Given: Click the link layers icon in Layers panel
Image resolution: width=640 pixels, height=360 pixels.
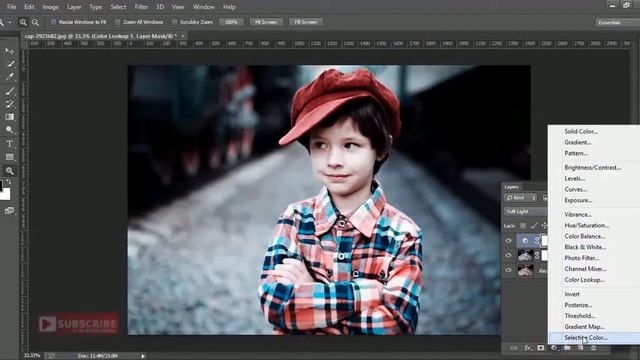Looking at the screenshot, I should pos(514,348).
